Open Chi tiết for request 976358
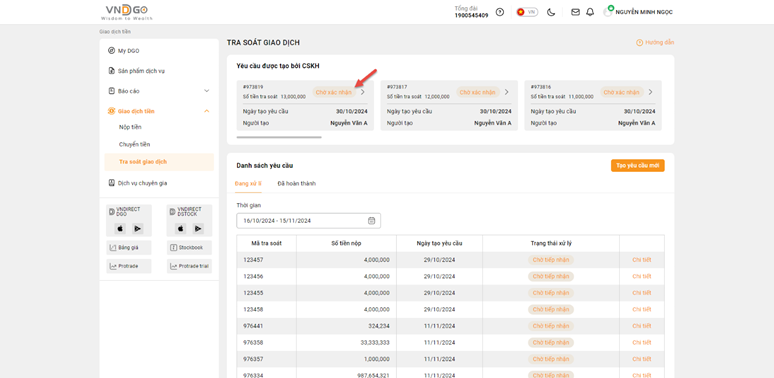The image size is (774, 378). [642, 342]
